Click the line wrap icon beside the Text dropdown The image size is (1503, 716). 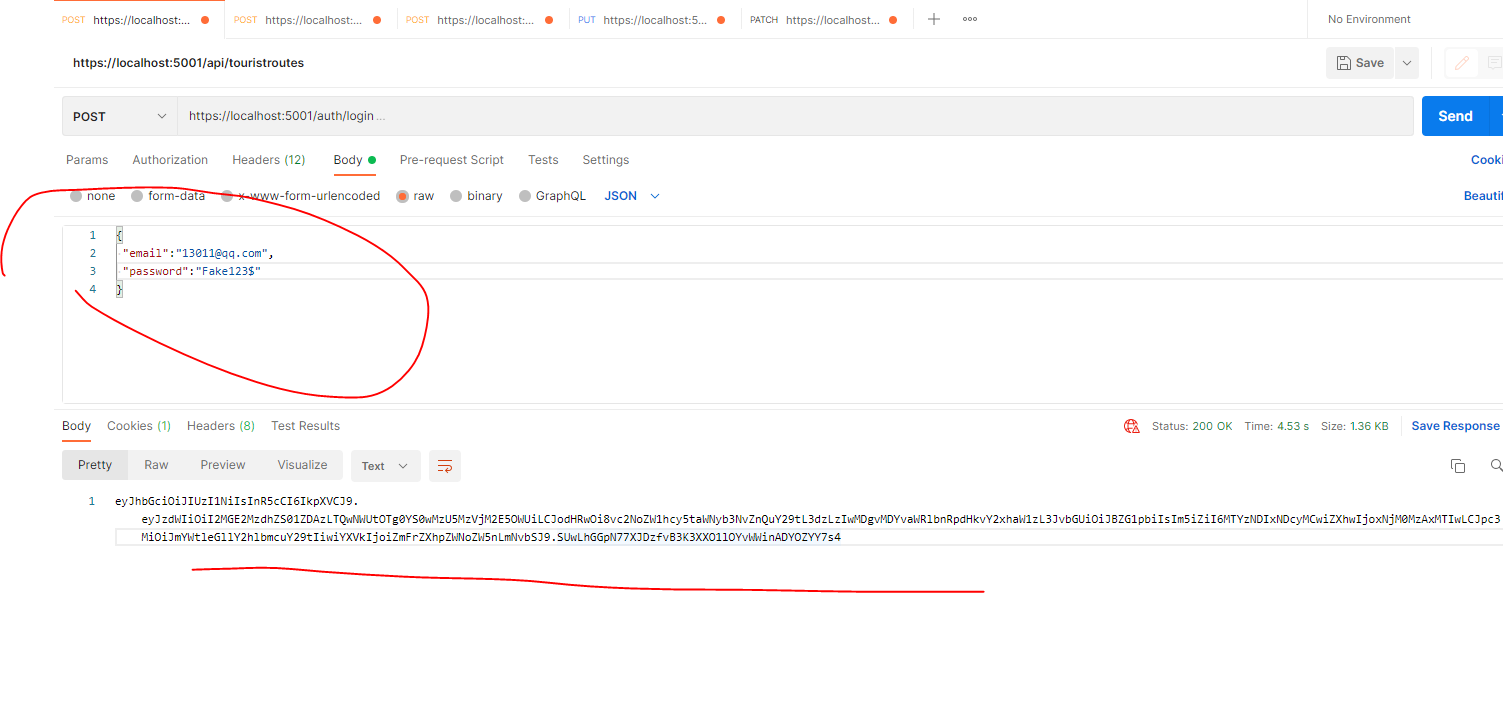pos(444,465)
